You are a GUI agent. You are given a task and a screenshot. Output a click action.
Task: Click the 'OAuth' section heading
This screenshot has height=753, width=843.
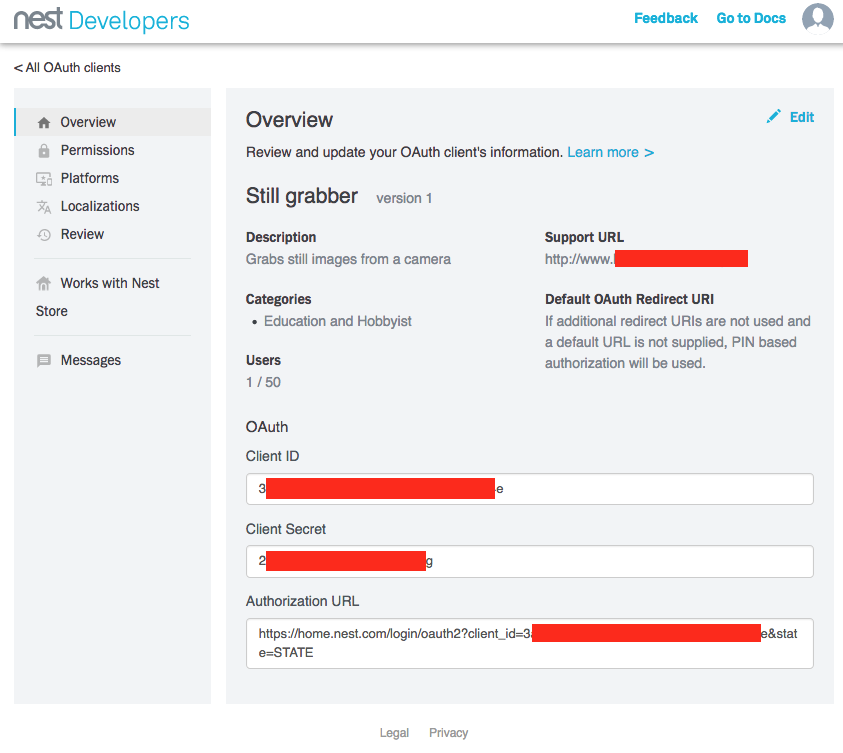[267, 427]
